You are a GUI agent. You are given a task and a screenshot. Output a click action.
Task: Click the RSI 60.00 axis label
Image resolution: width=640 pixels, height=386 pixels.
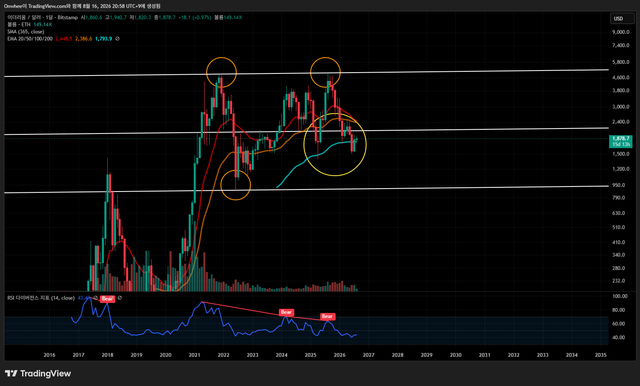(x=620, y=324)
